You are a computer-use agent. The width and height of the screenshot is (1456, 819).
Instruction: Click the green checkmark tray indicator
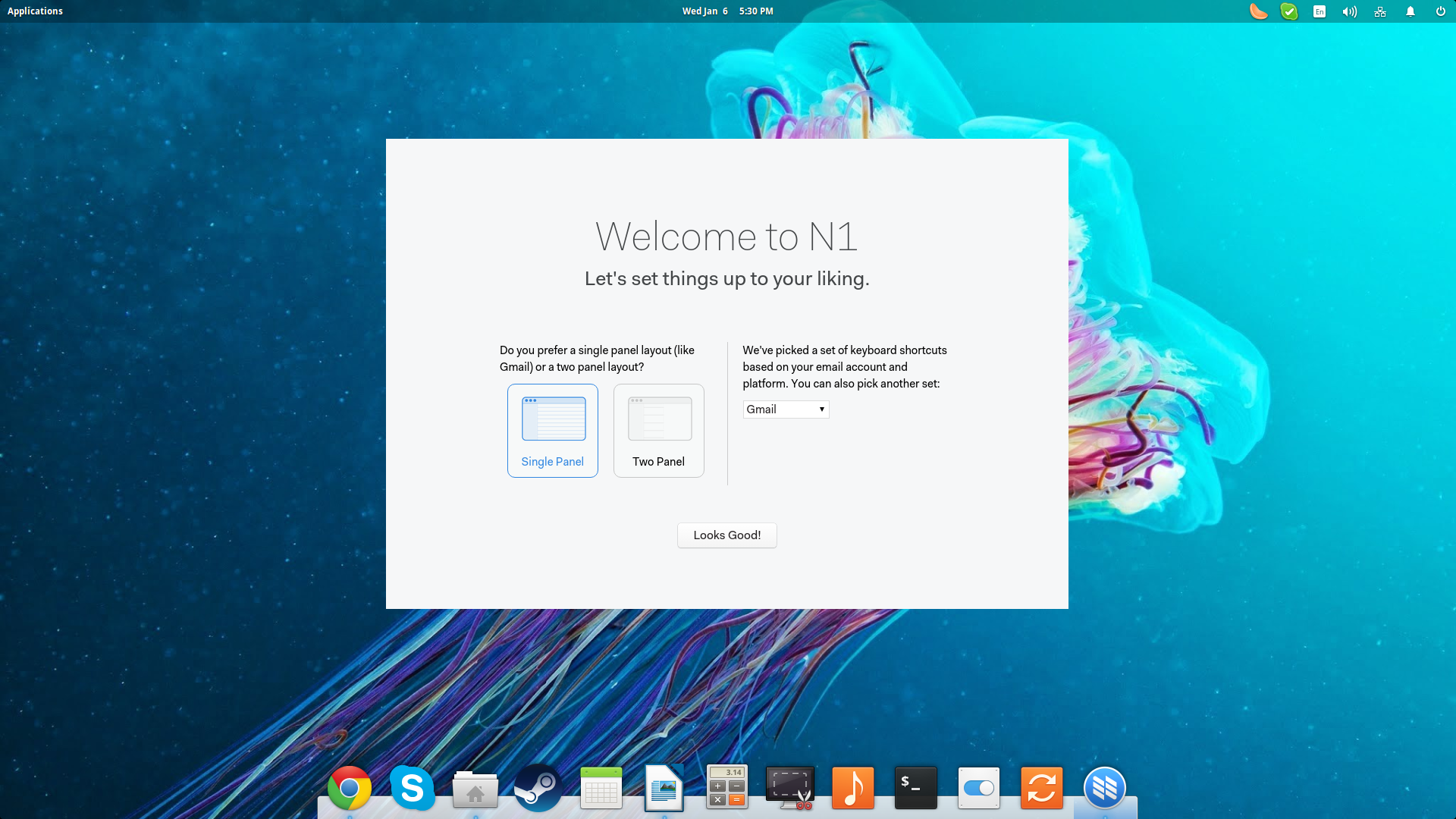[1289, 11]
